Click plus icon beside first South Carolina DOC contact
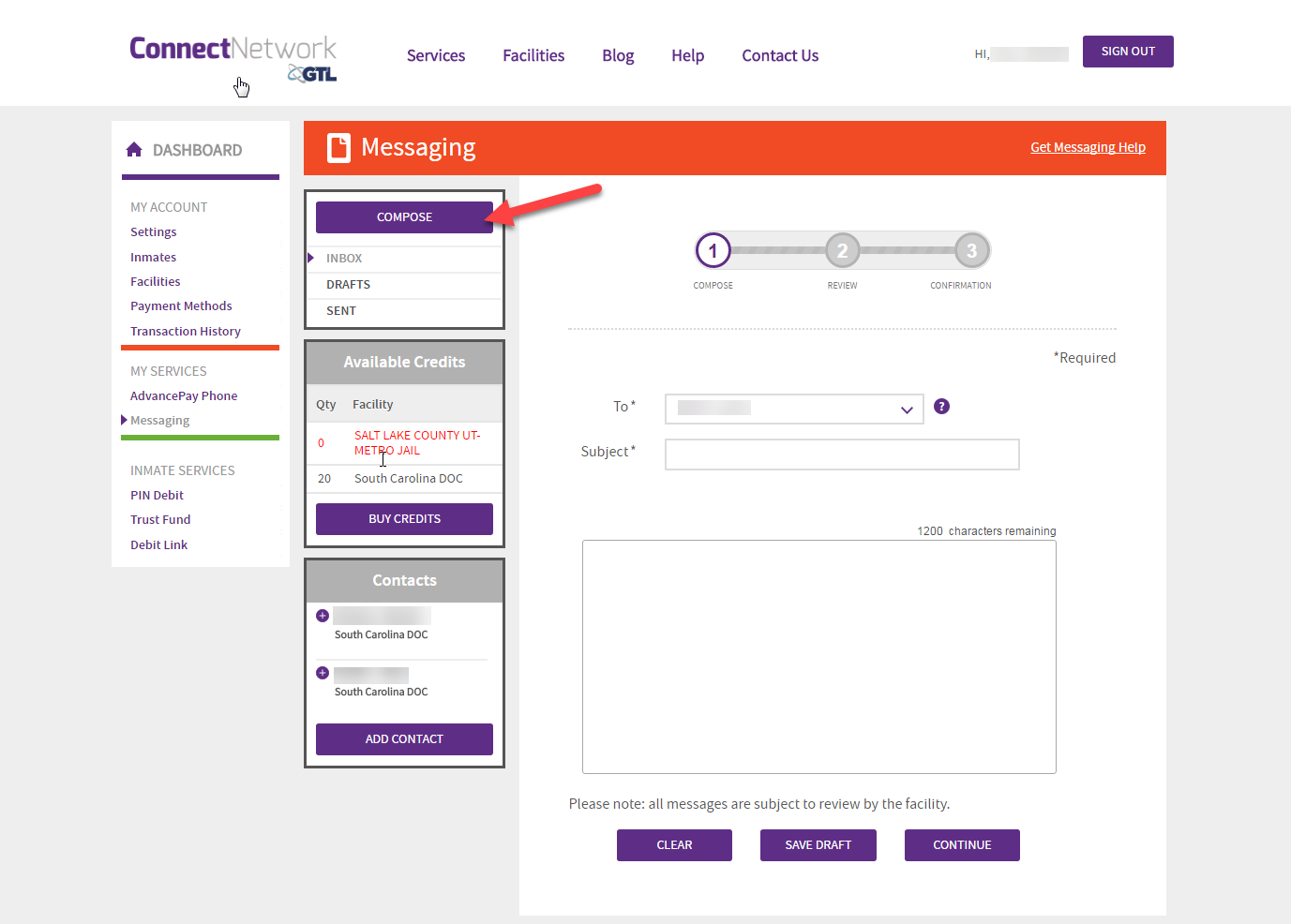 [323, 616]
